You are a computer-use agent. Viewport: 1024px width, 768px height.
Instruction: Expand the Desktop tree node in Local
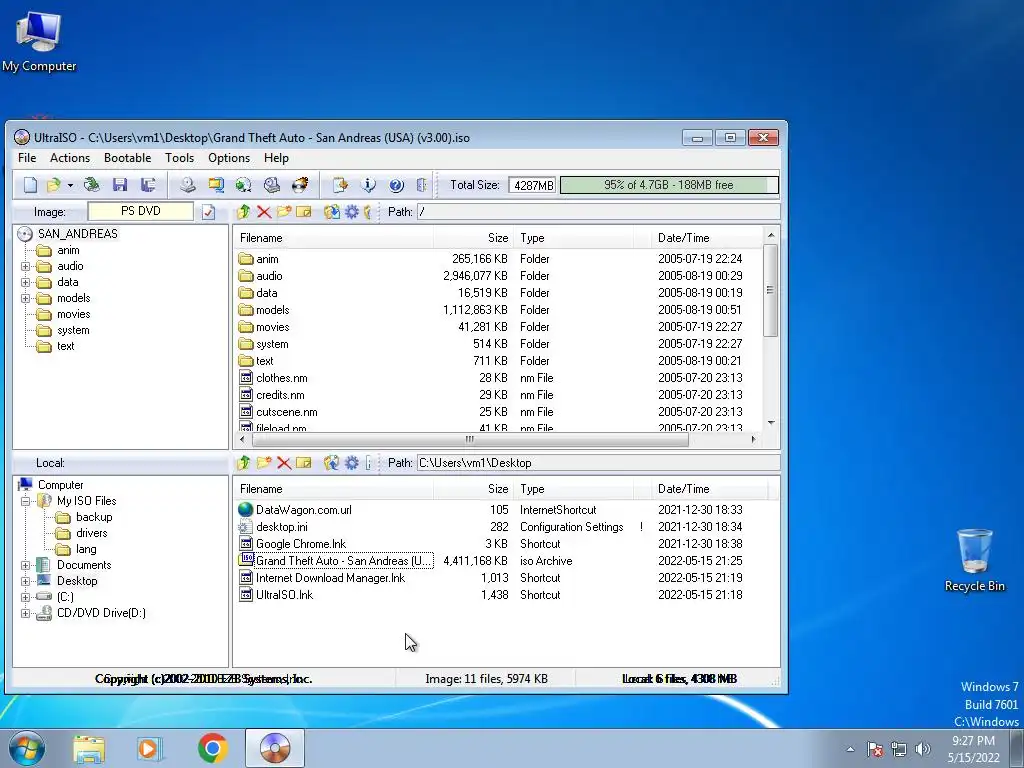(x=25, y=581)
